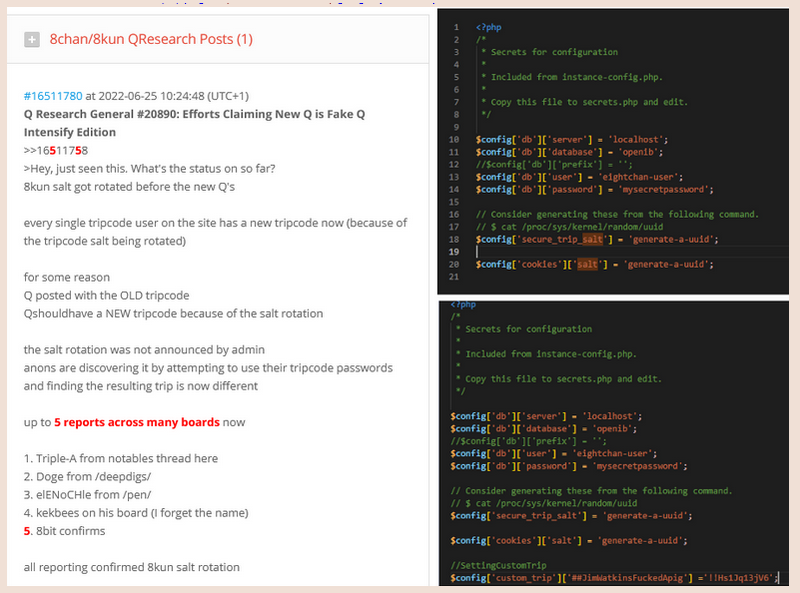The image size is (800, 593).
Task: Click the line 'the salt rotation was not announced by admin'
Action: click(x=144, y=350)
